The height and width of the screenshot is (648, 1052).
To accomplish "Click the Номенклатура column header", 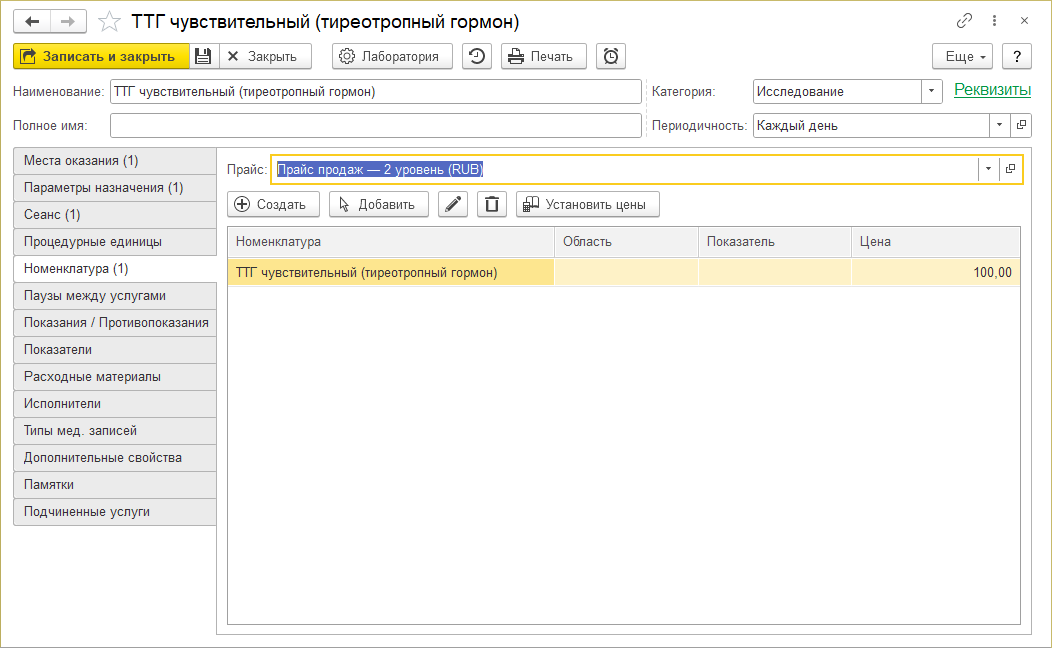I will click(x=391, y=241).
